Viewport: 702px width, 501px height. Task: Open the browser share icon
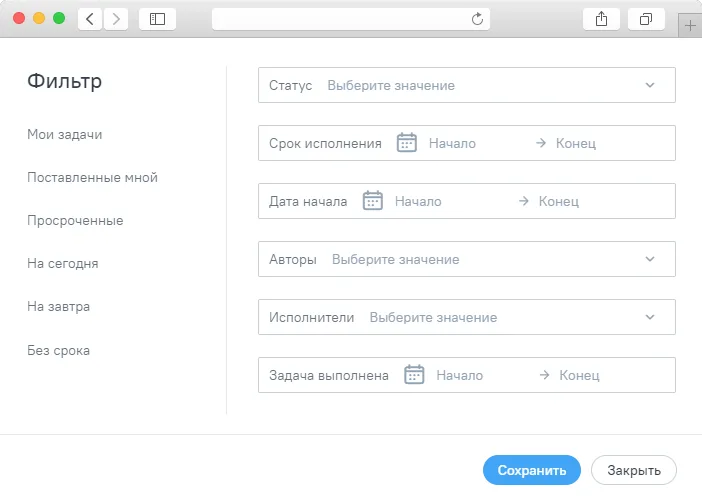pos(601,19)
